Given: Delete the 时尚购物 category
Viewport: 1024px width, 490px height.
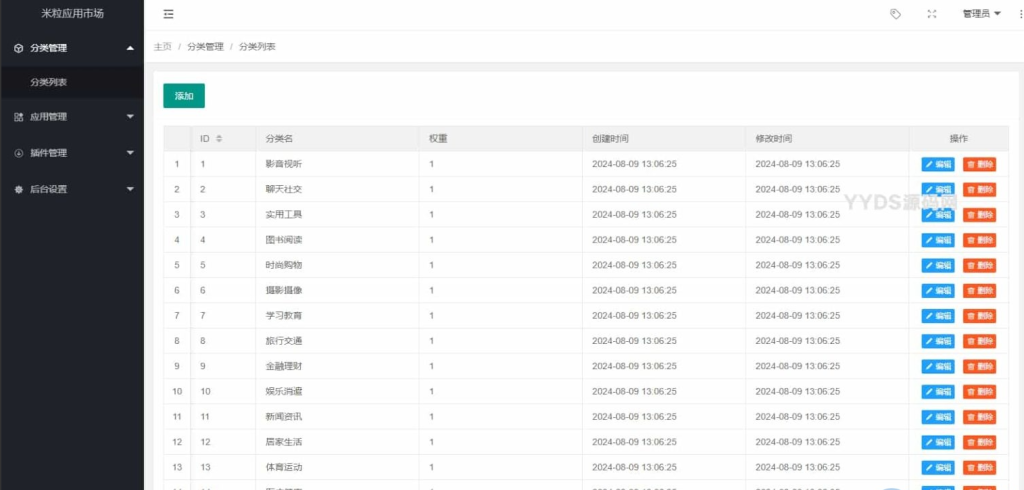Looking at the screenshot, I should [x=980, y=265].
